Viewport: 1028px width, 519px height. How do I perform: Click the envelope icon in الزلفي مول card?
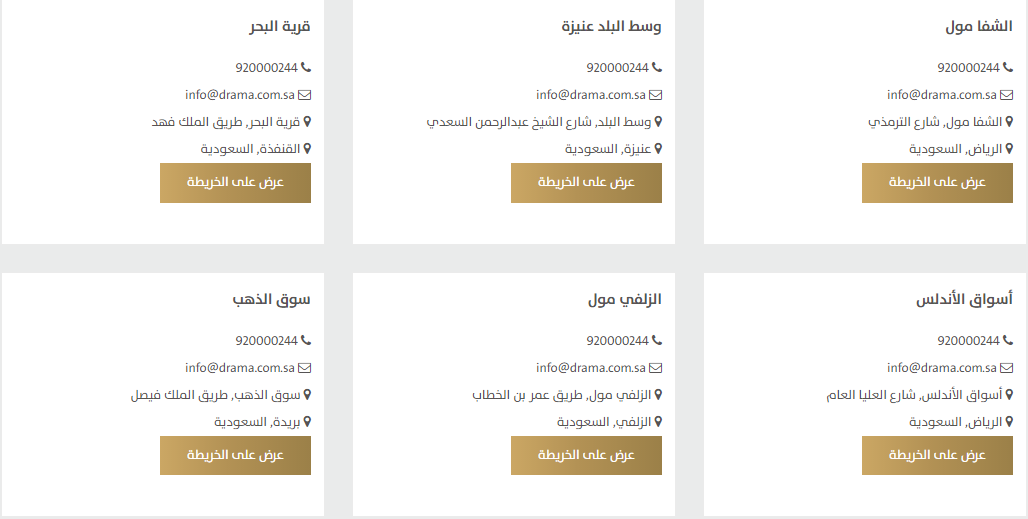coord(656,368)
